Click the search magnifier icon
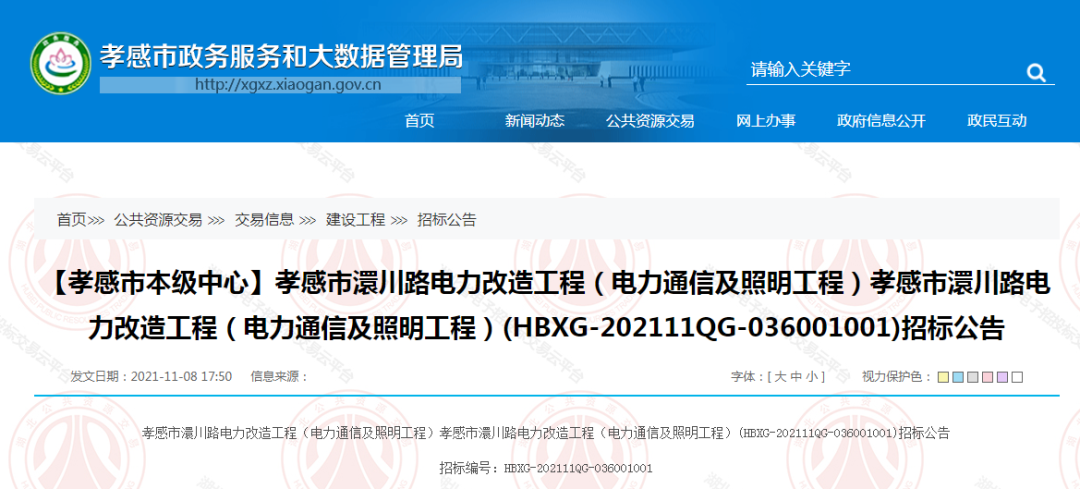1080x489 pixels. pos(1036,72)
